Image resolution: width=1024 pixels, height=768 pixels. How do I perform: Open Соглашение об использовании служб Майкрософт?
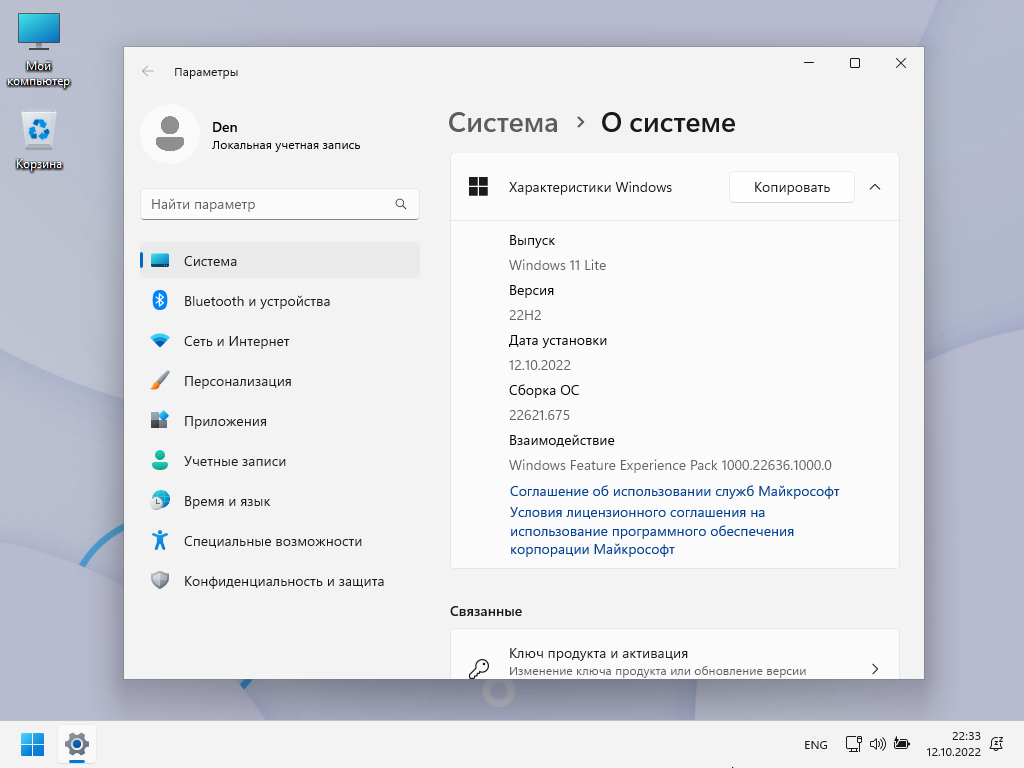(x=674, y=491)
